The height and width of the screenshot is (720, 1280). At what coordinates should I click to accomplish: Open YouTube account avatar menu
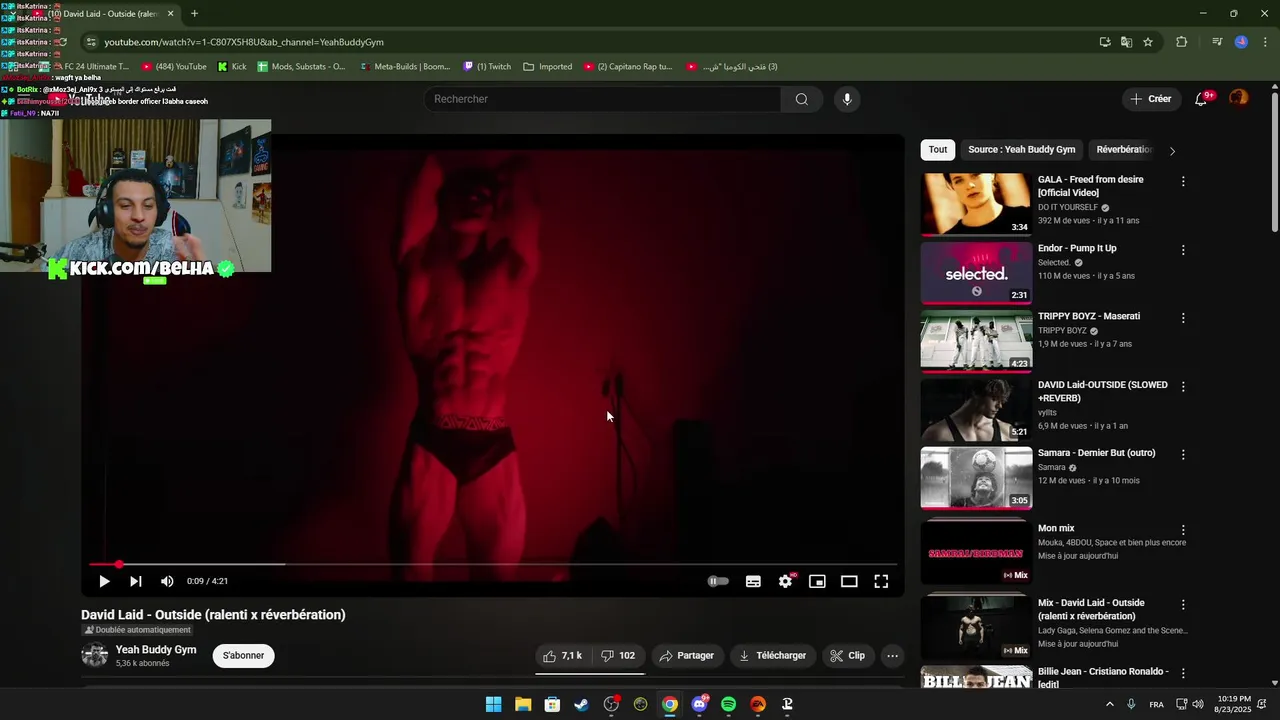(1239, 98)
